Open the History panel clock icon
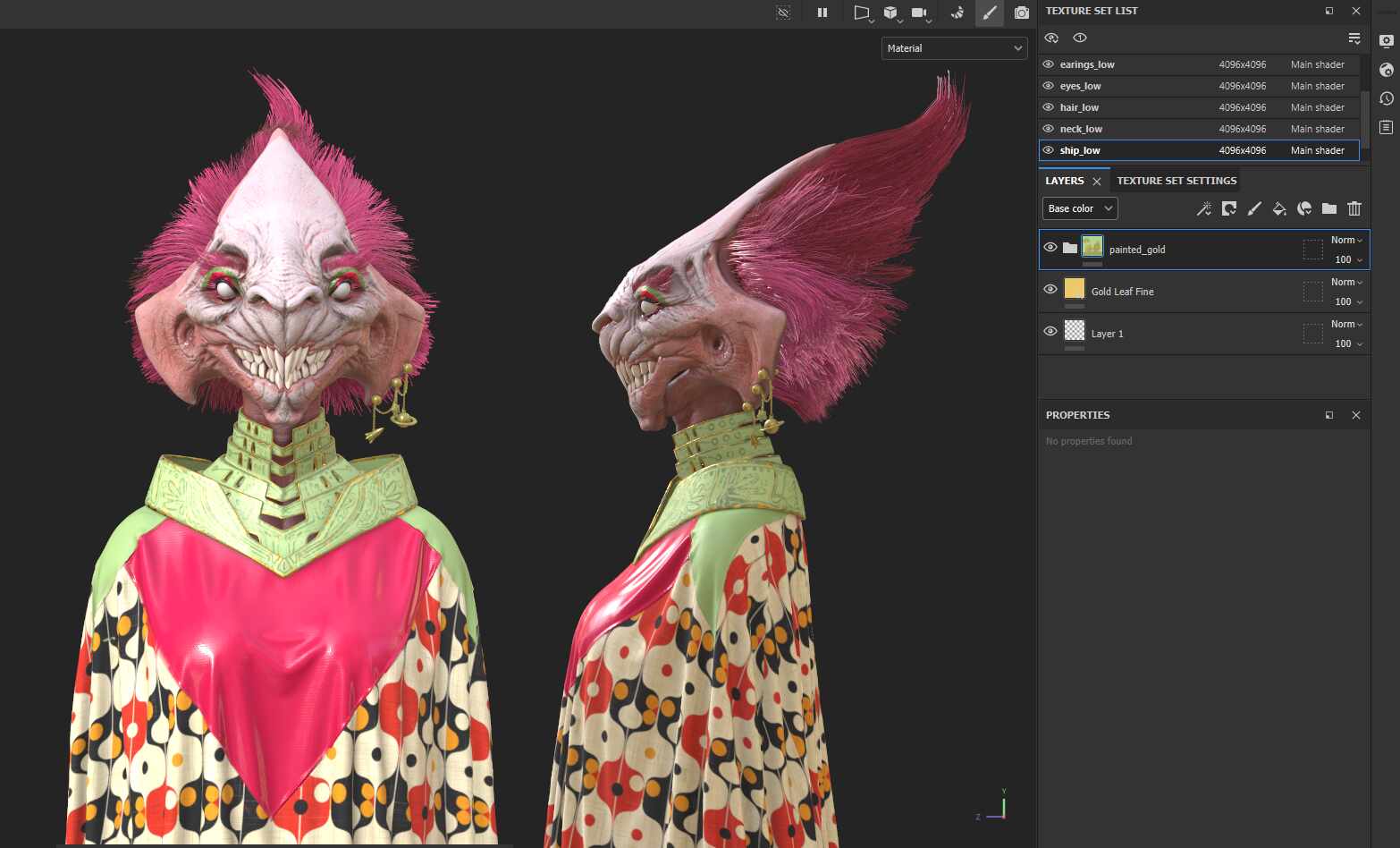This screenshot has height=848, width=1400. (x=1387, y=98)
